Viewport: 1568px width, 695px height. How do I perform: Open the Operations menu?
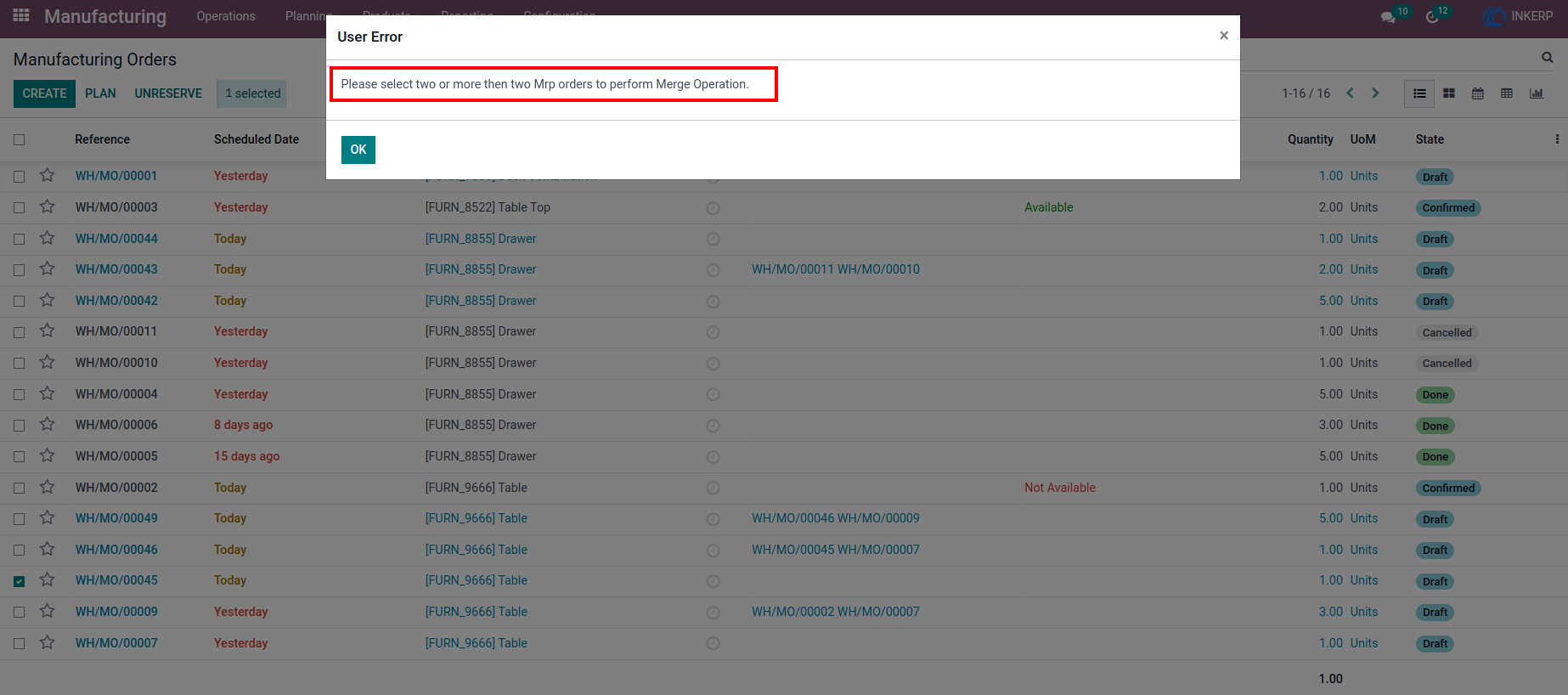[x=226, y=16]
